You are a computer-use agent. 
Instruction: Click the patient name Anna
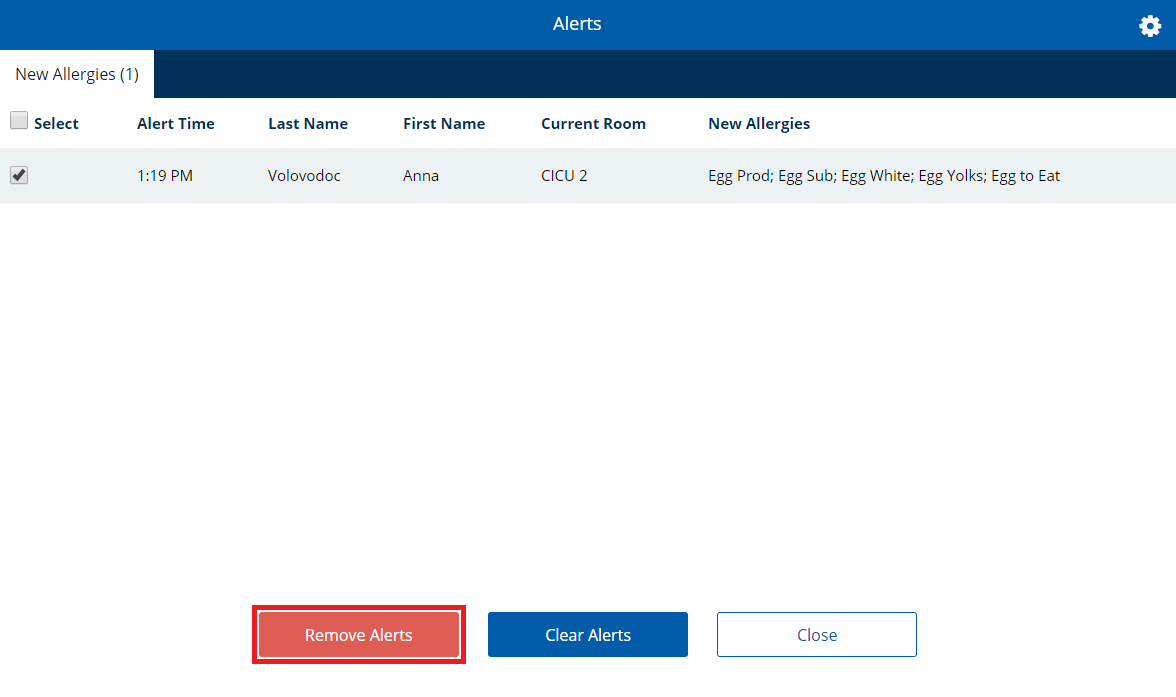pos(420,174)
